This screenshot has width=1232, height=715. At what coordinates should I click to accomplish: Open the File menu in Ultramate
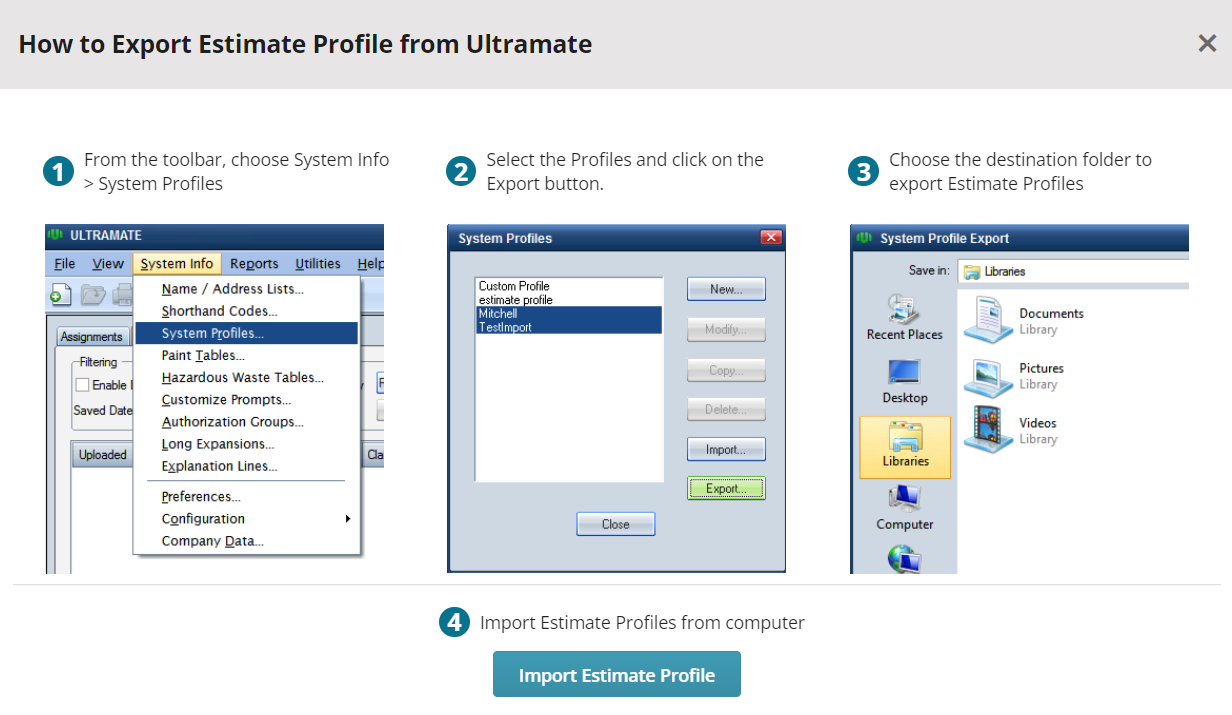pos(65,264)
